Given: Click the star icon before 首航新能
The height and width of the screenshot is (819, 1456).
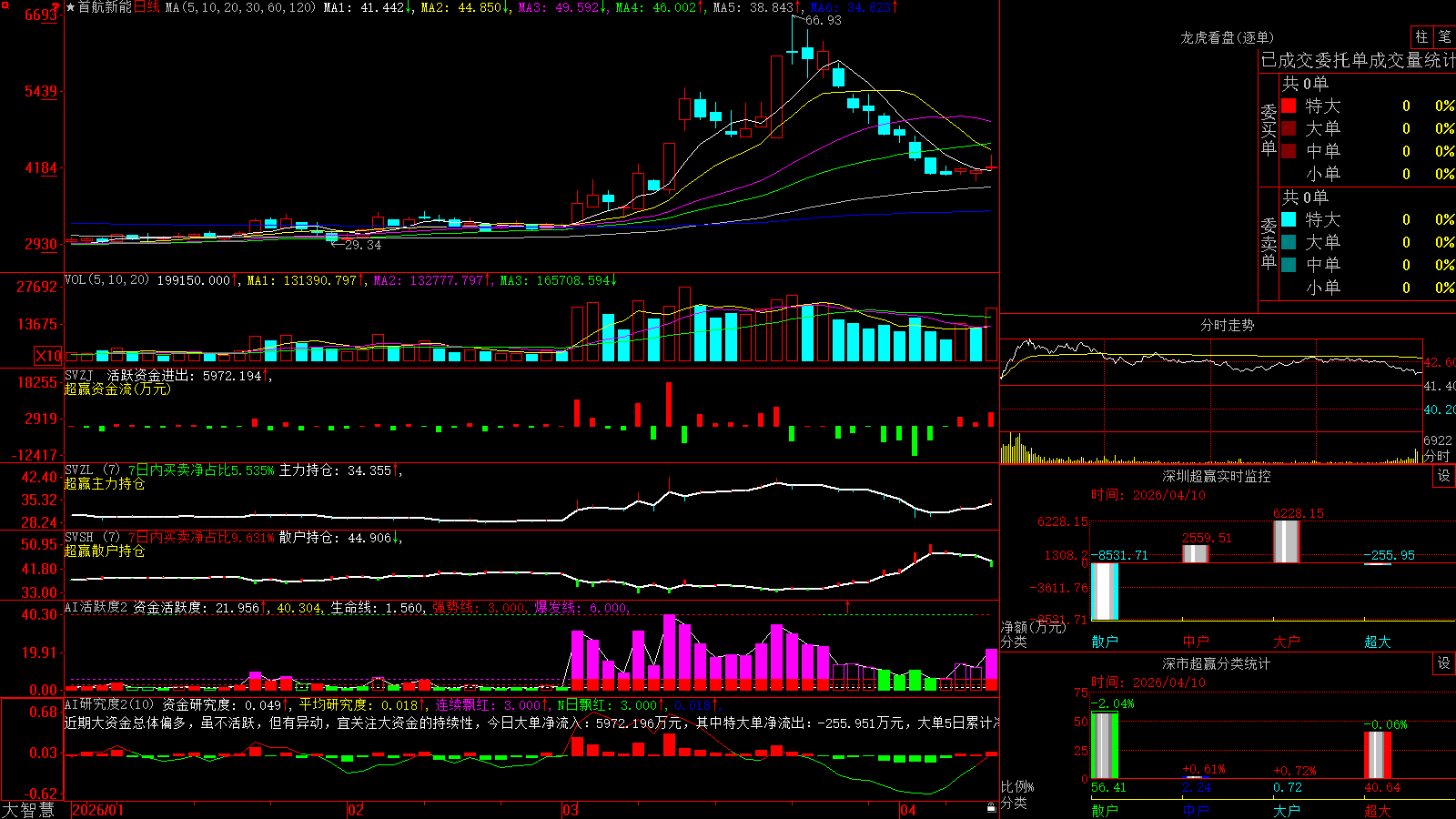Looking at the screenshot, I should 70,7.
